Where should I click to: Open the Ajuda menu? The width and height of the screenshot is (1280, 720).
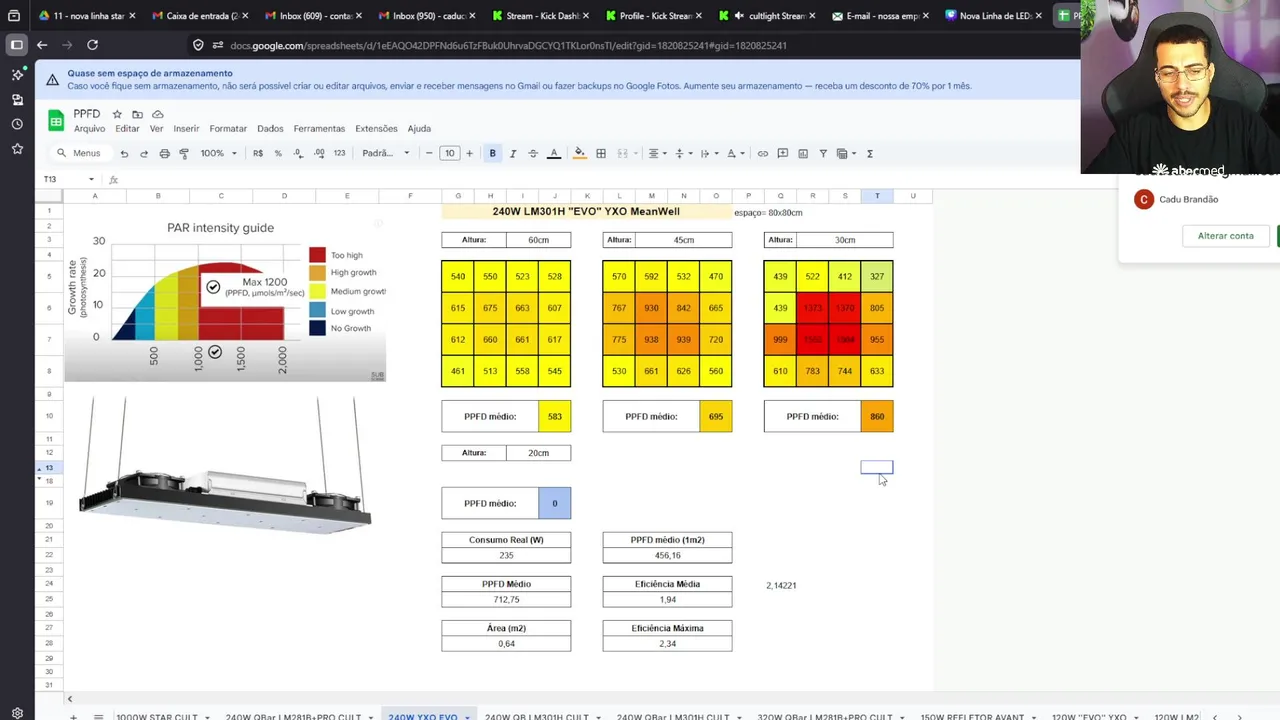tap(419, 128)
